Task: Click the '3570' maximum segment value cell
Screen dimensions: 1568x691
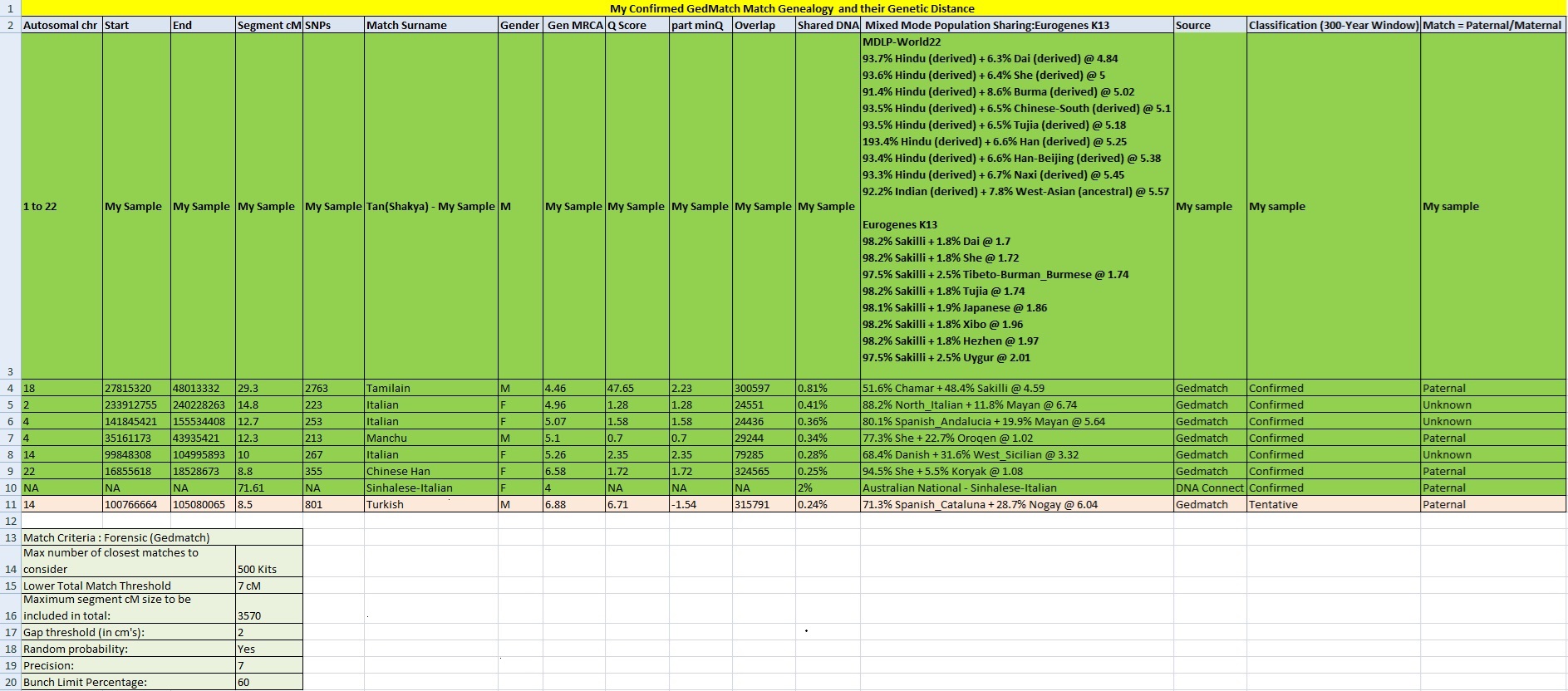Action: click(x=269, y=608)
